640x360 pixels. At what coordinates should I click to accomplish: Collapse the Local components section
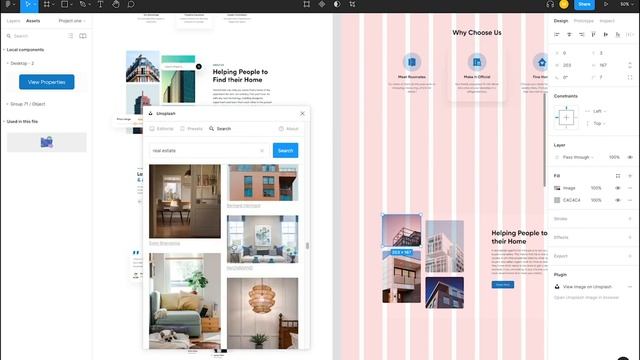pyautogui.click(x=4, y=50)
